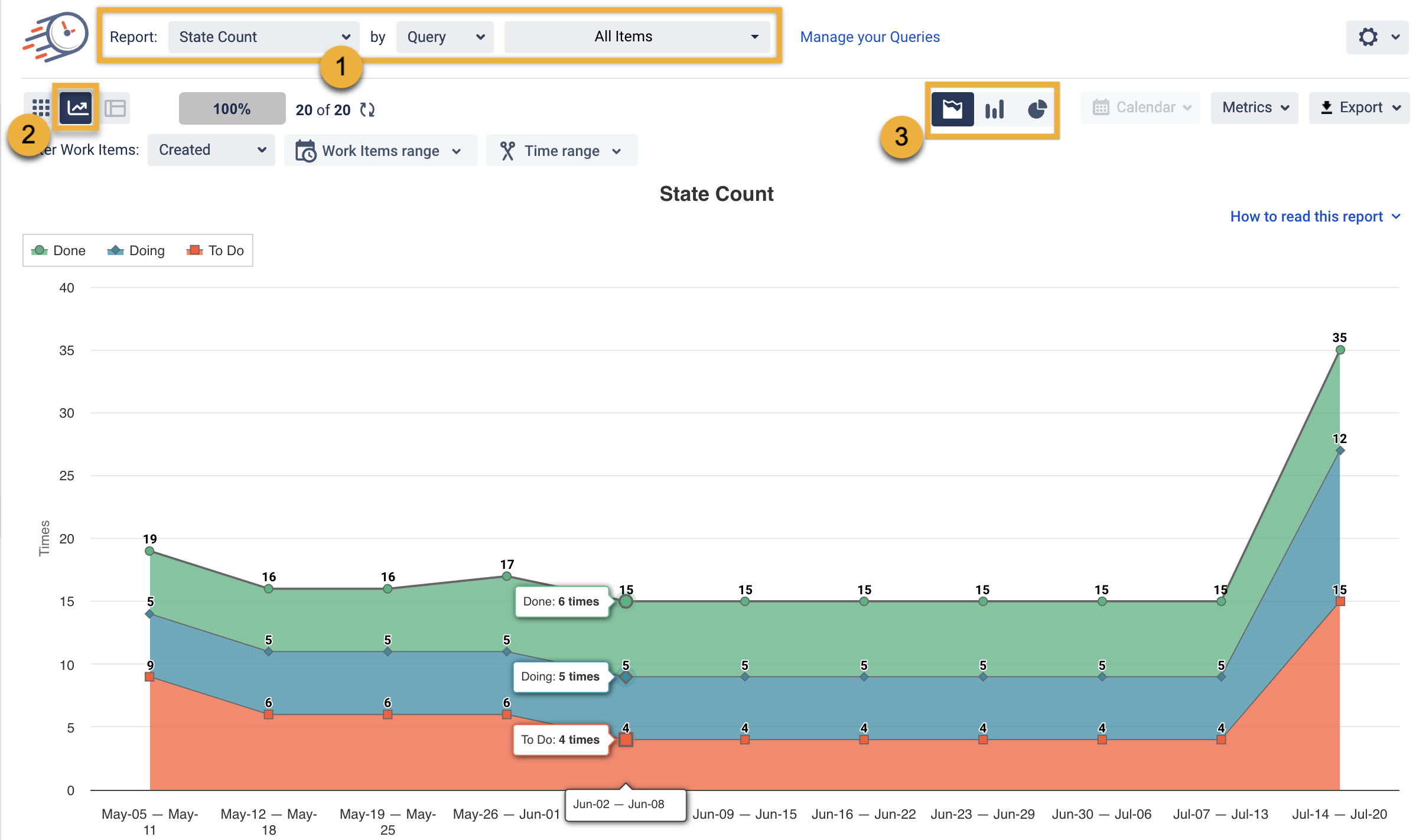Switch to table list view icon
The image size is (1426, 840).
115,108
